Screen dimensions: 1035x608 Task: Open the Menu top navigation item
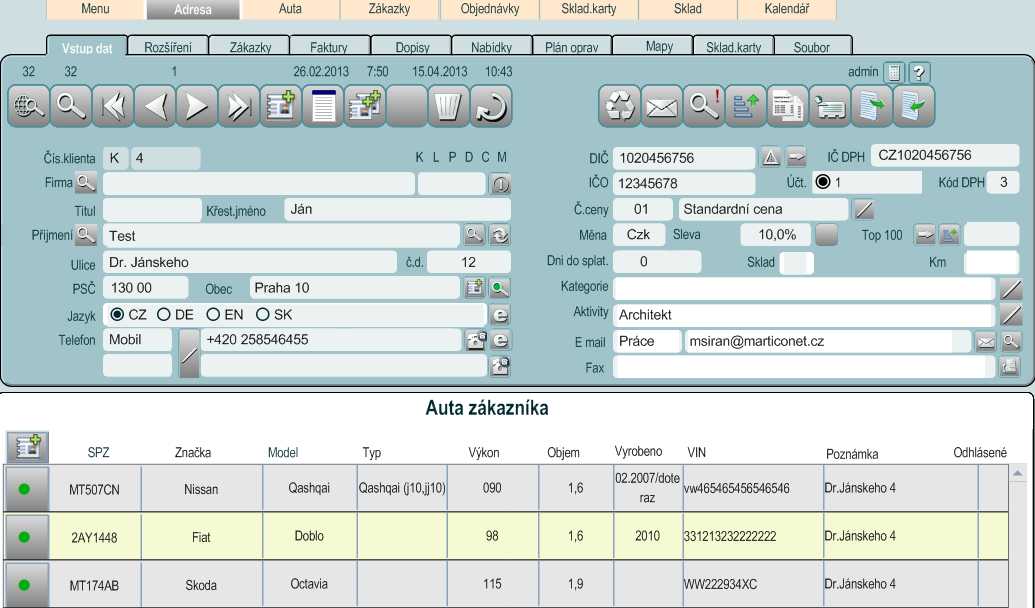click(96, 9)
